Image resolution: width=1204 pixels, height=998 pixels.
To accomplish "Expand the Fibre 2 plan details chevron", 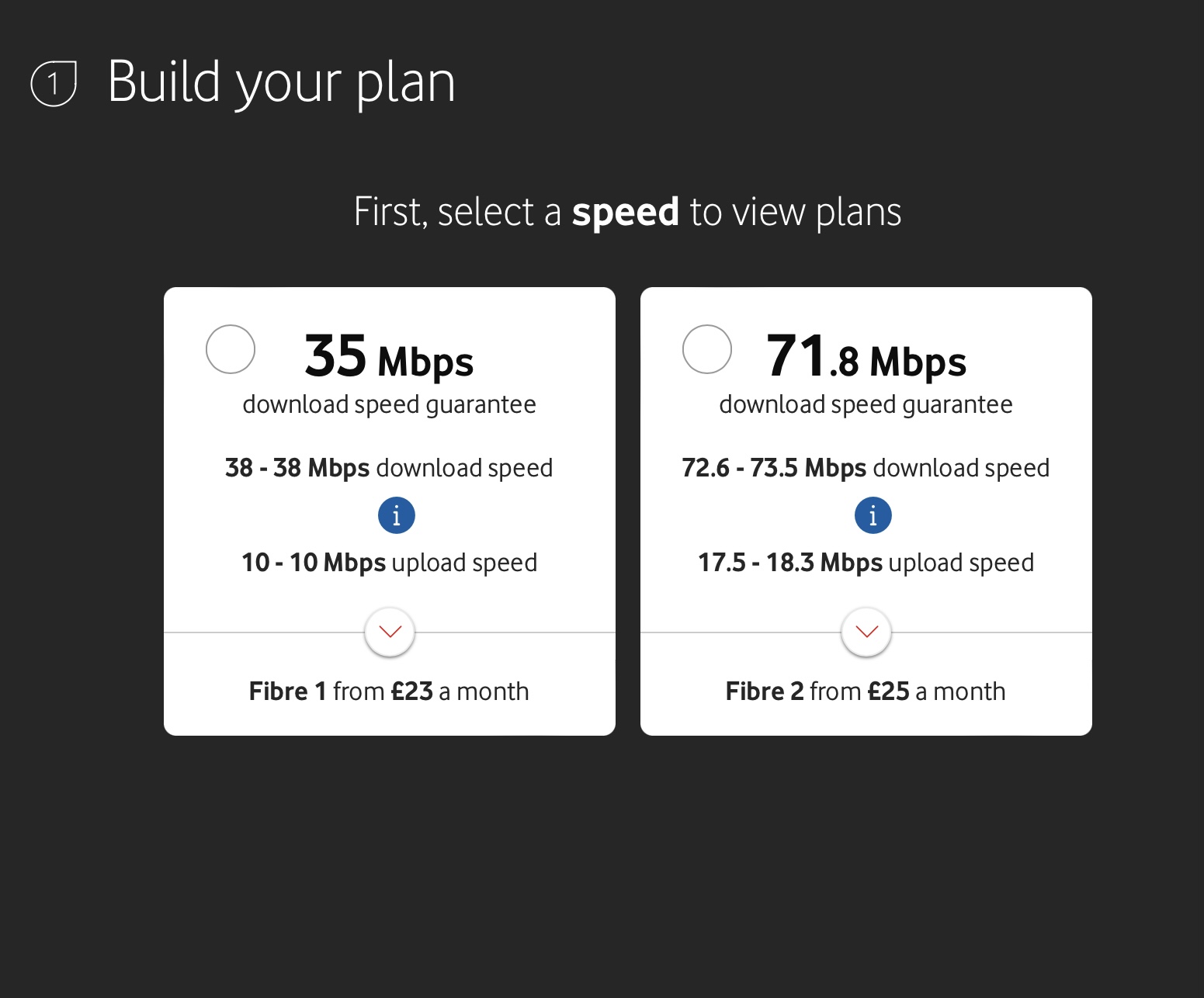I will [x=866, y=632].
